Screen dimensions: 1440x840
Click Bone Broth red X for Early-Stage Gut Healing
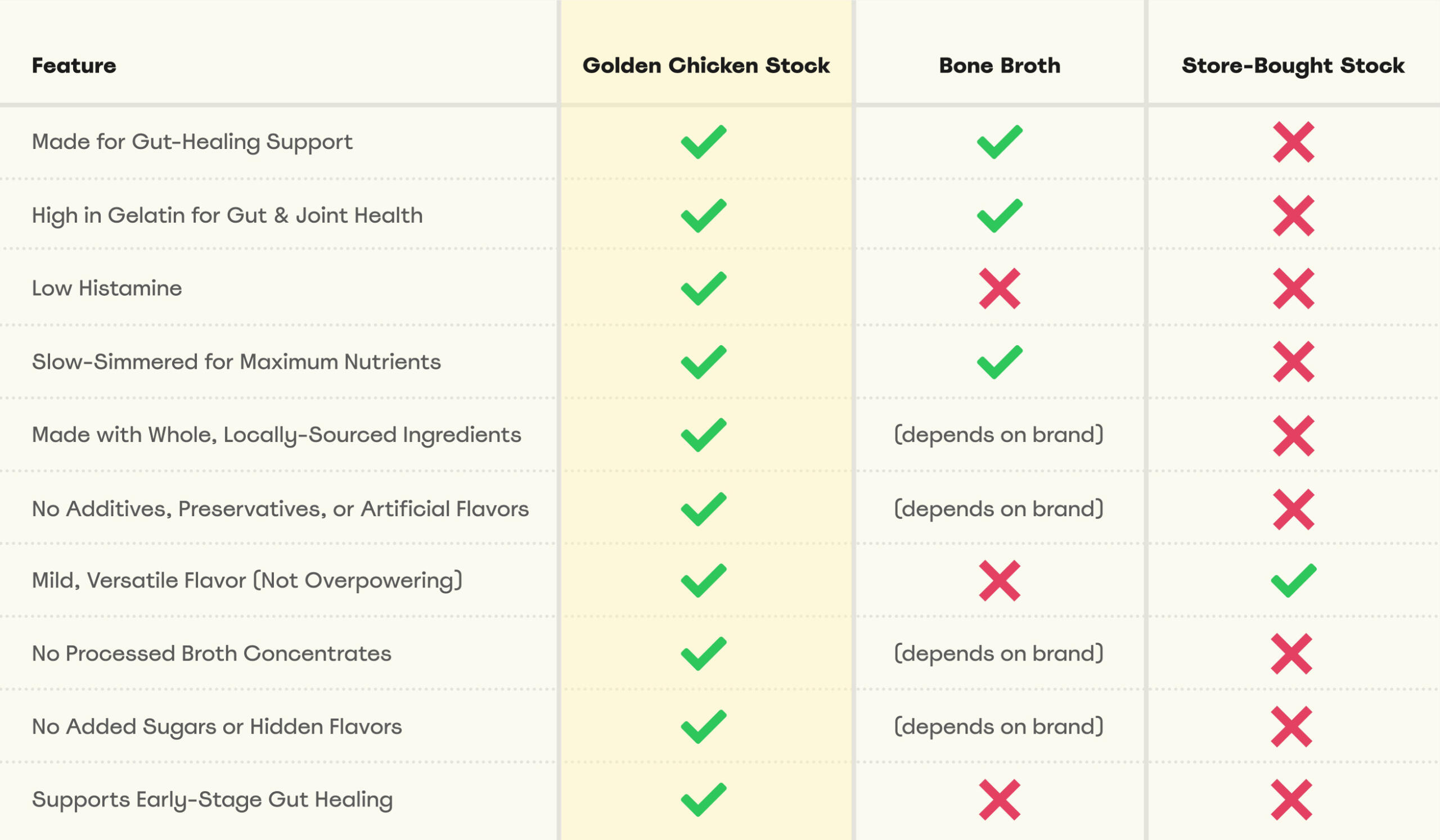pyautogui.click(x=999, y=800)
